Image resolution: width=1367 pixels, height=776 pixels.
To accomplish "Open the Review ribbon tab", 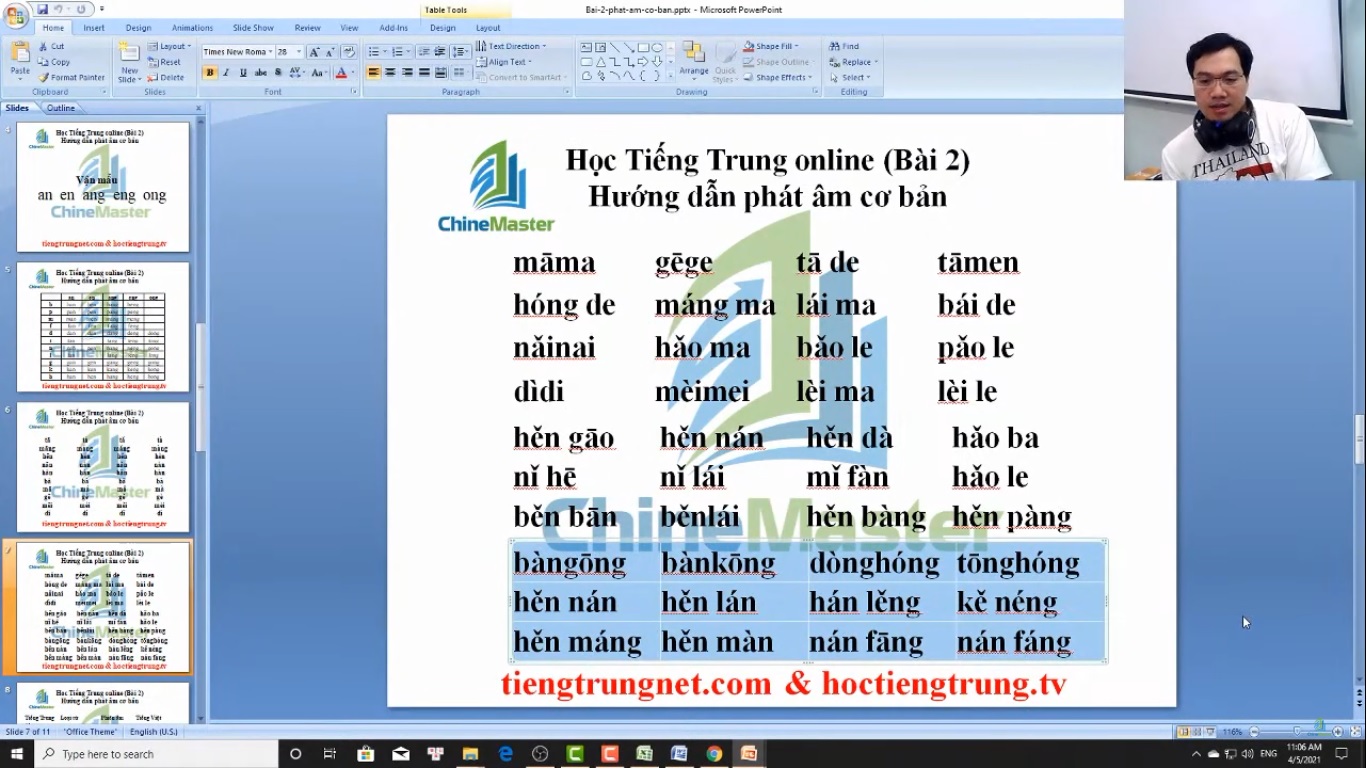I will [x=308, y=28].
